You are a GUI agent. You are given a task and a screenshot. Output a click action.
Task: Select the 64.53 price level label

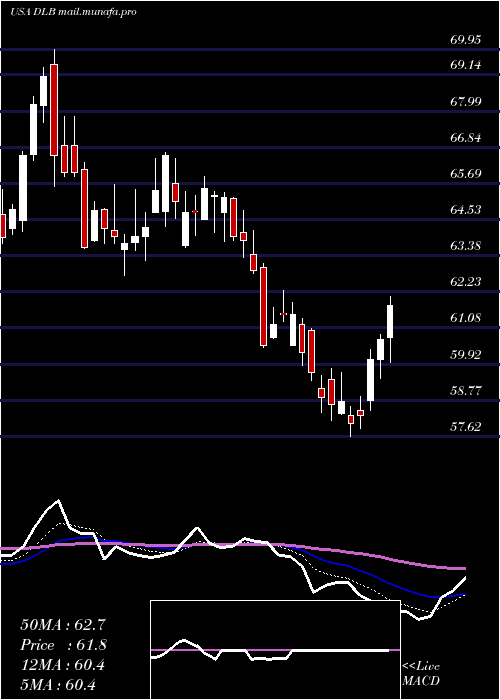point(466,210)
